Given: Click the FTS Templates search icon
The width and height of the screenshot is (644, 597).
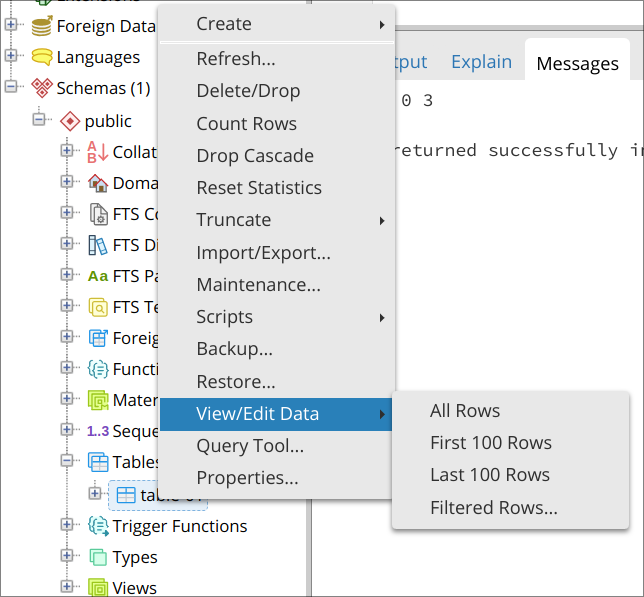Looking at the screenshot, I should click(98, 307).
